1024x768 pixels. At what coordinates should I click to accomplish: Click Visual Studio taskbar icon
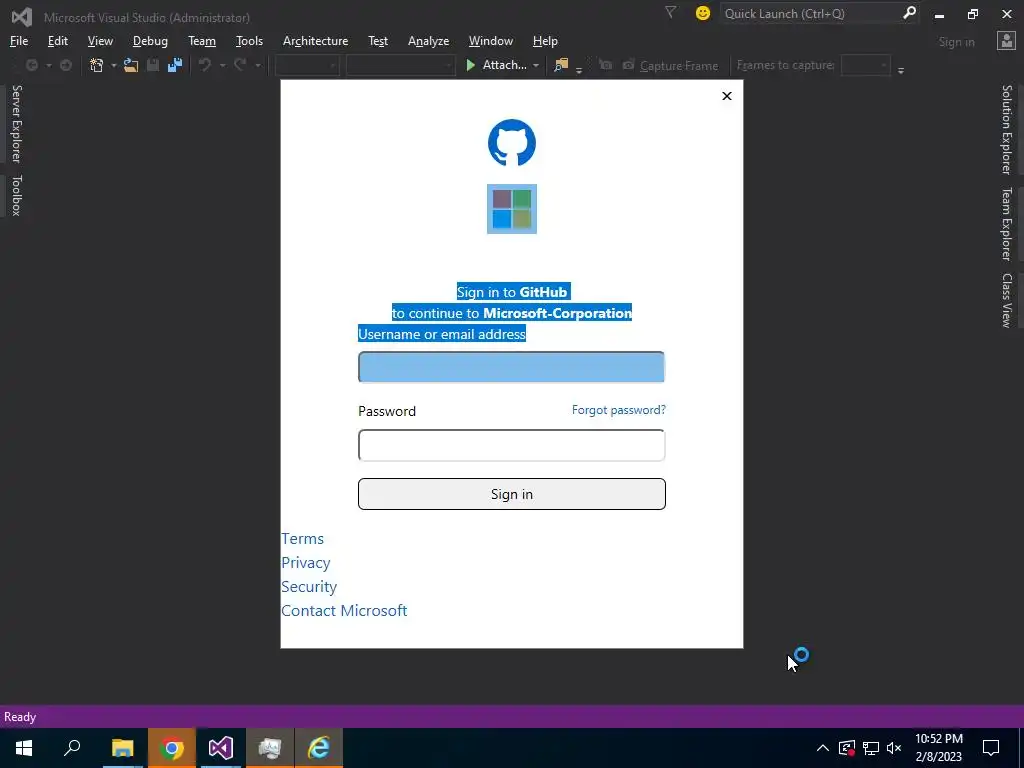click(x=221, y=748)
